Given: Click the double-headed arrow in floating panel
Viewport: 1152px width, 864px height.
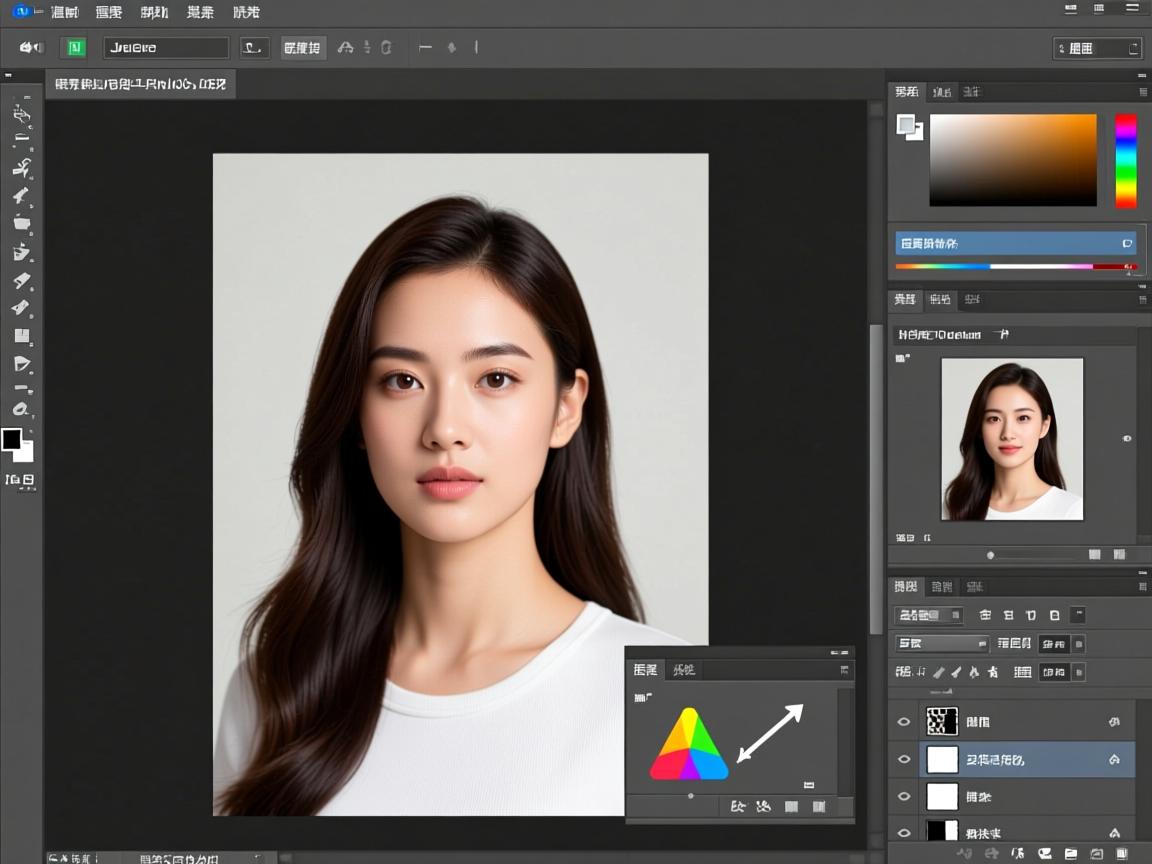Looking at the screenshot, I should (770, 733).
